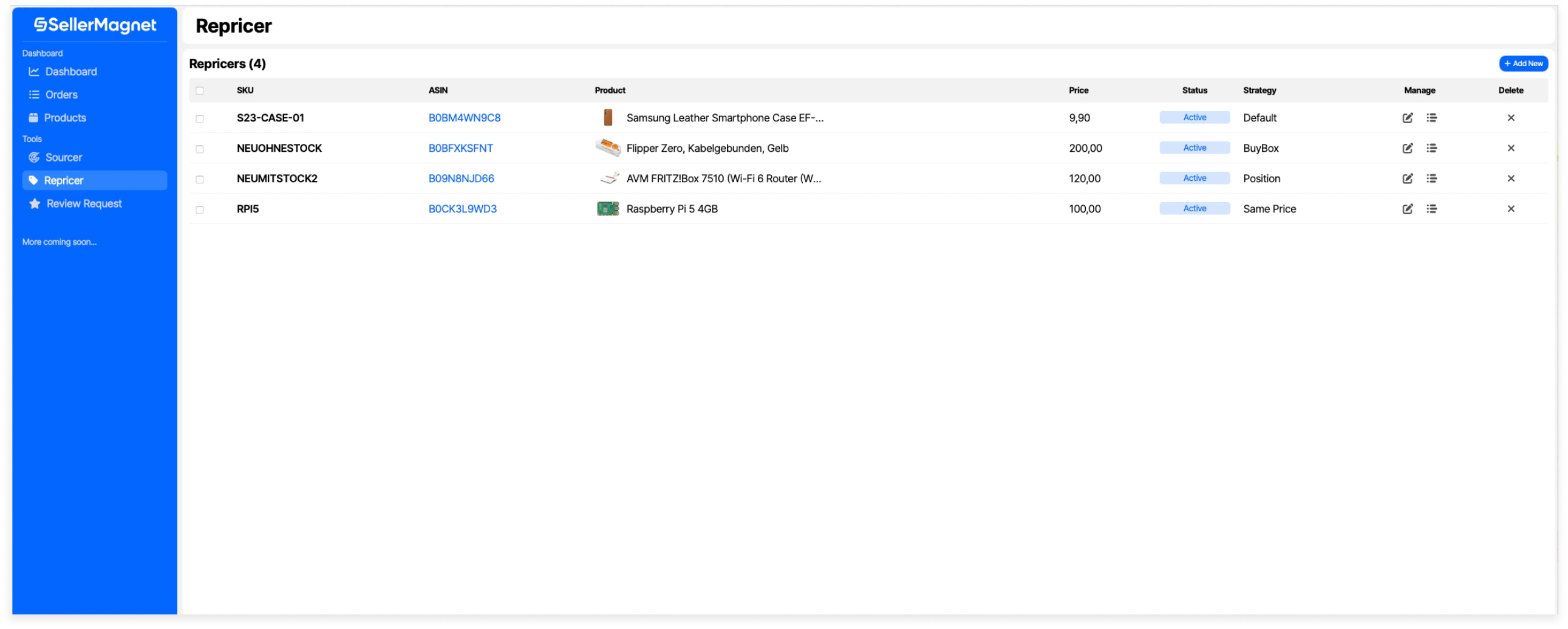Delete the NEUMITSTOCK2 repricer
Image resolution: width=1568 pixels, height=629 pixels.
point(1510,179)
